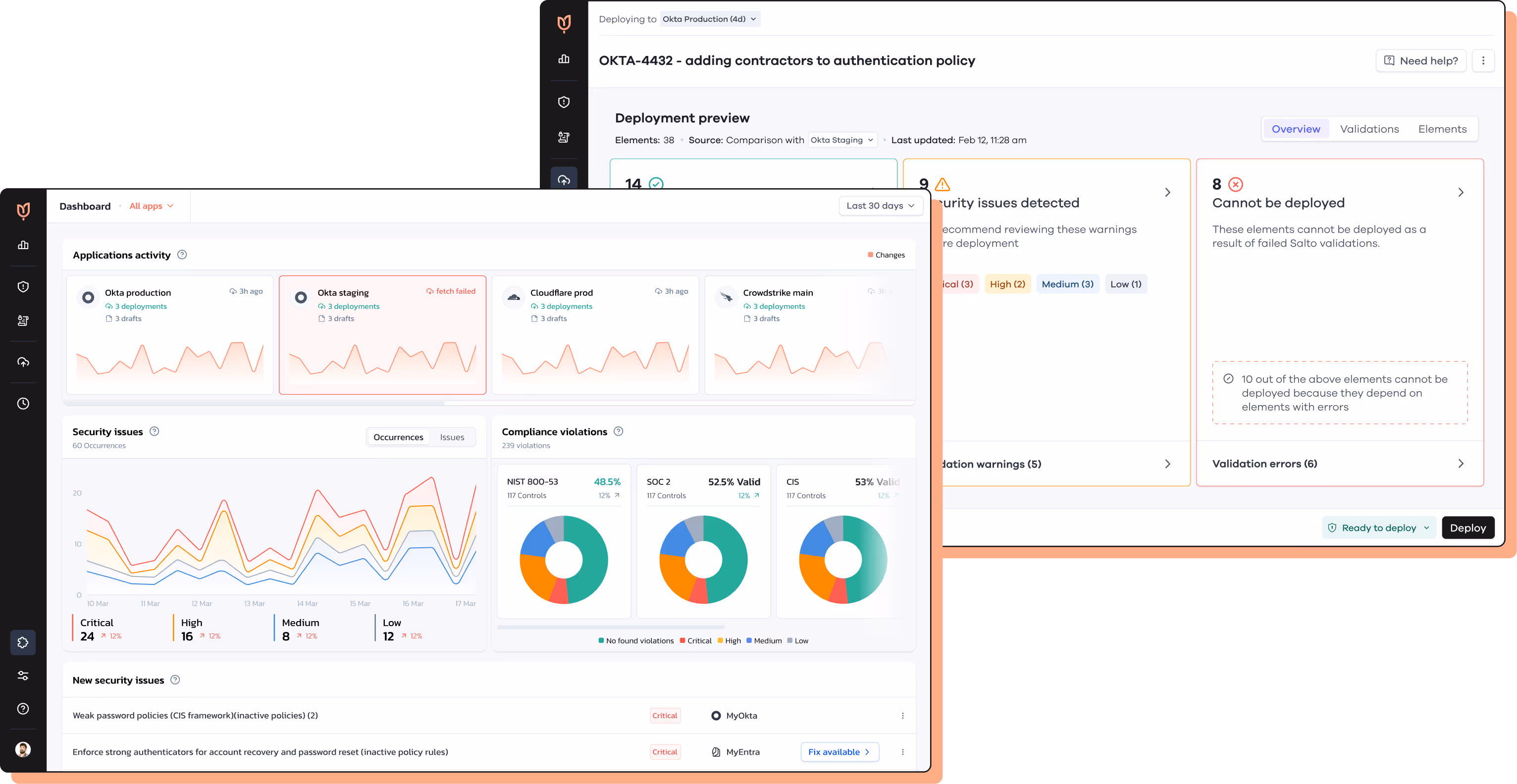Open the All apps dropdown
This screenshot has width=1517, height=784.
152,206
